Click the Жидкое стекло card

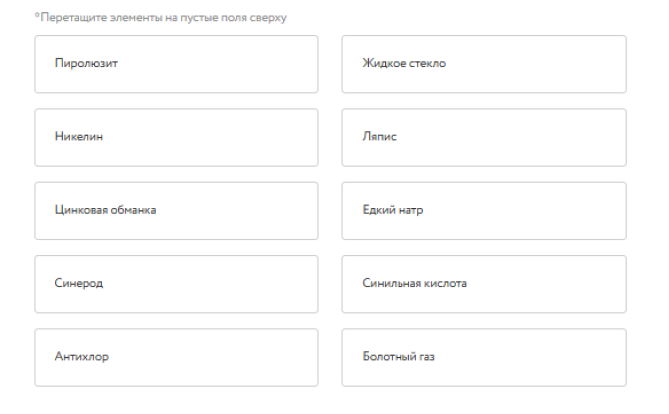pyautogui.click(x=484, y=64)
